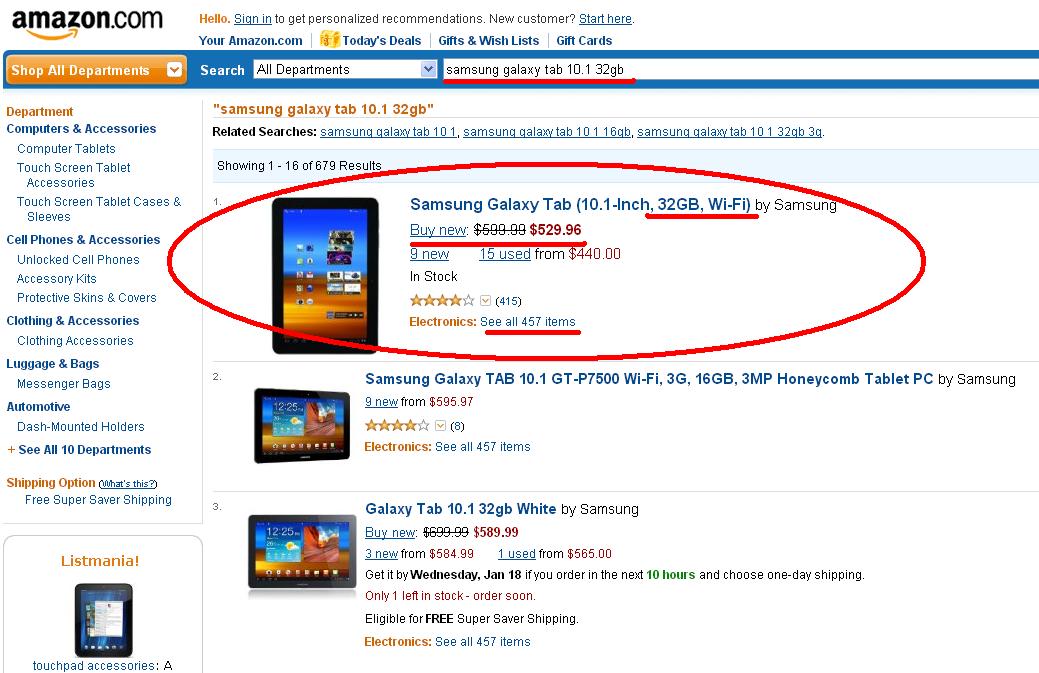Click the first result's black tablet thumbnail

coord(325,275)
